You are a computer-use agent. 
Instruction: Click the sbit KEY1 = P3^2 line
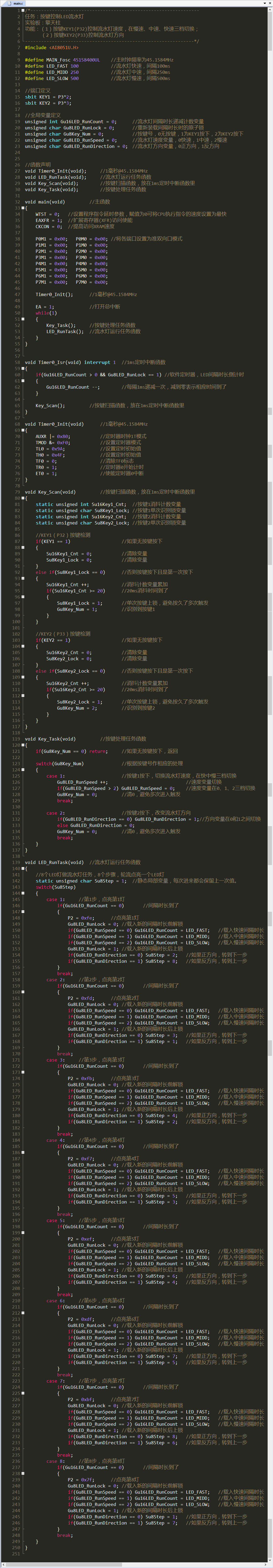(48, 97)
